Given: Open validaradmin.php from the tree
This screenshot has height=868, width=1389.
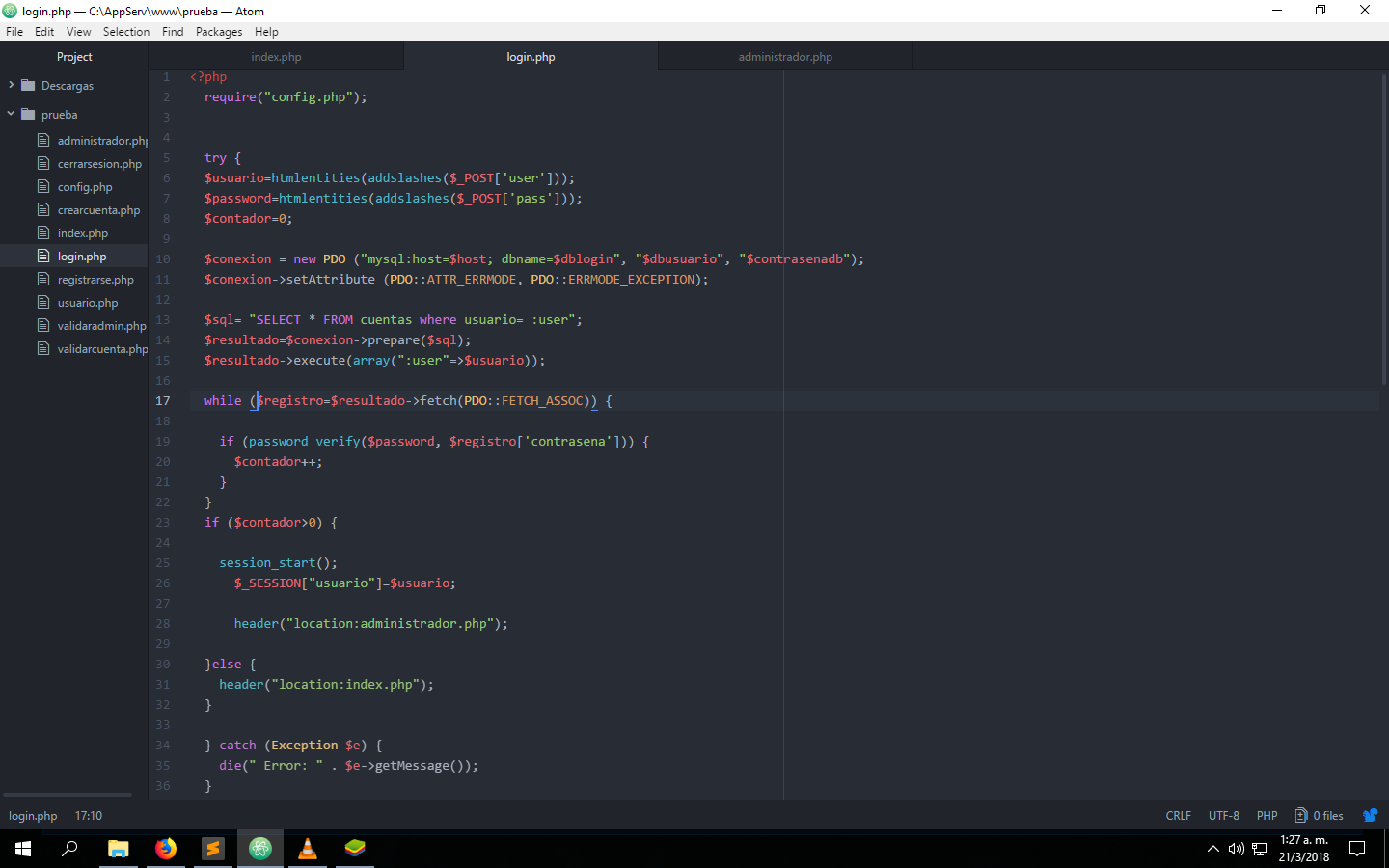Looking at the screenshot, I should pyautogui.click(x=101, y=326).
